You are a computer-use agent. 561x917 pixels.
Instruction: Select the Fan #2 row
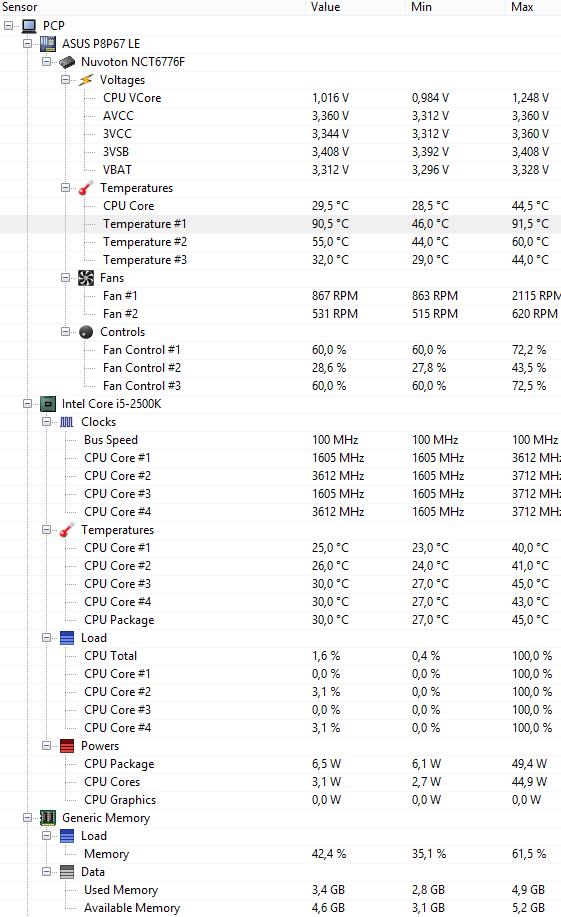coord(280,314)
